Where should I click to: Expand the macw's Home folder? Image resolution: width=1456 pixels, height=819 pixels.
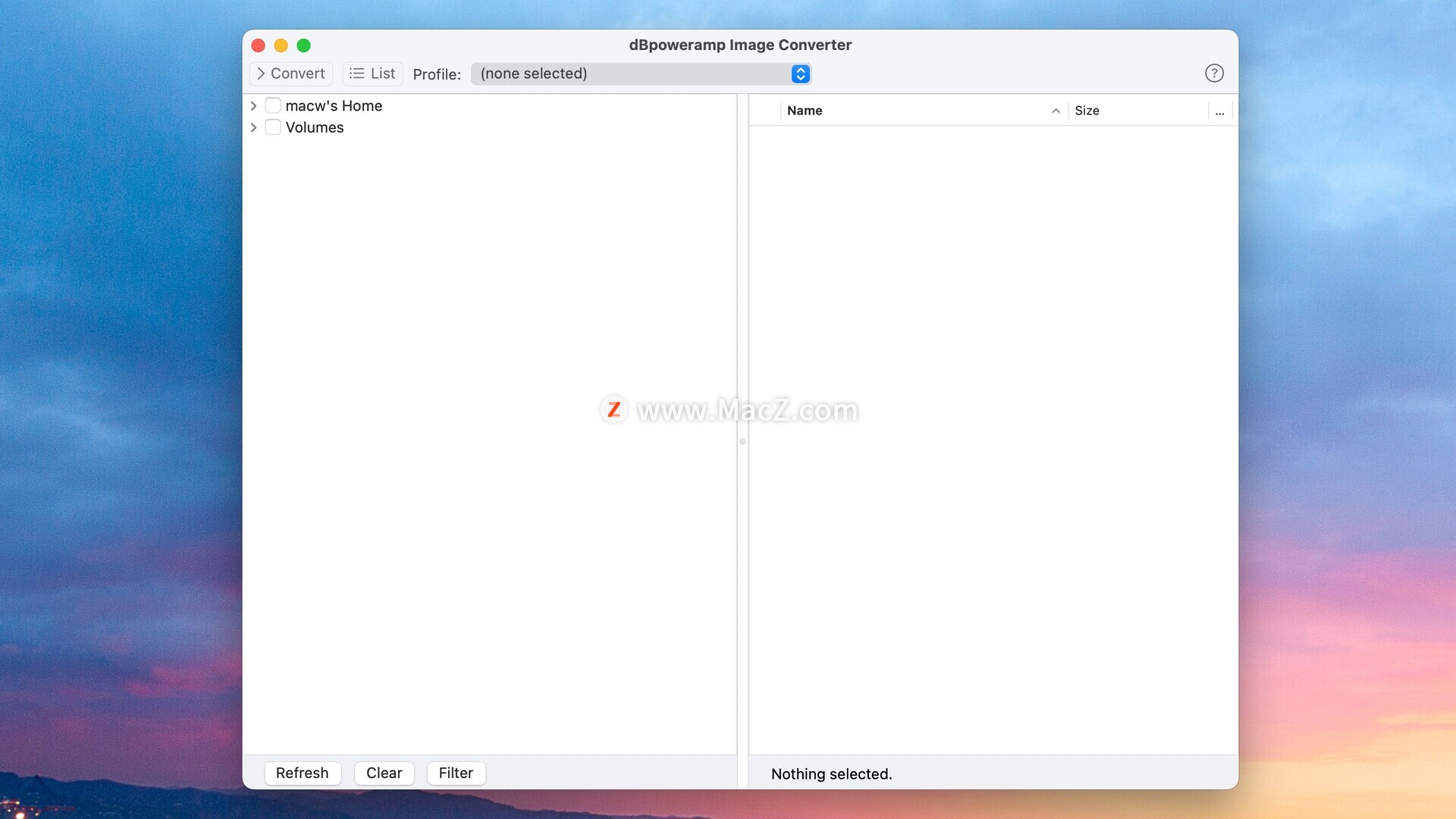click(x=253, y=106)
